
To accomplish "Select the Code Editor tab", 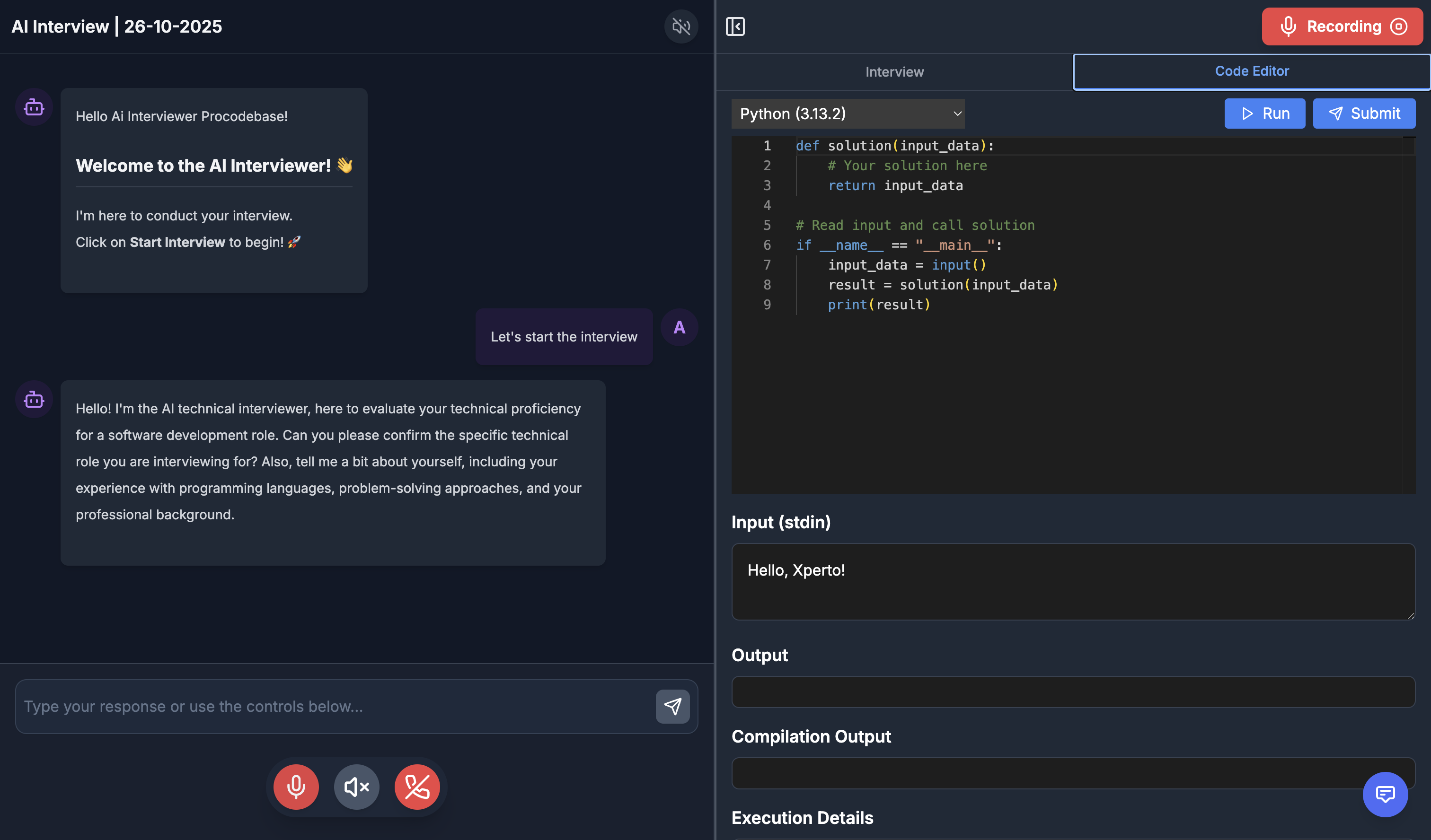I will [1251, 71].
